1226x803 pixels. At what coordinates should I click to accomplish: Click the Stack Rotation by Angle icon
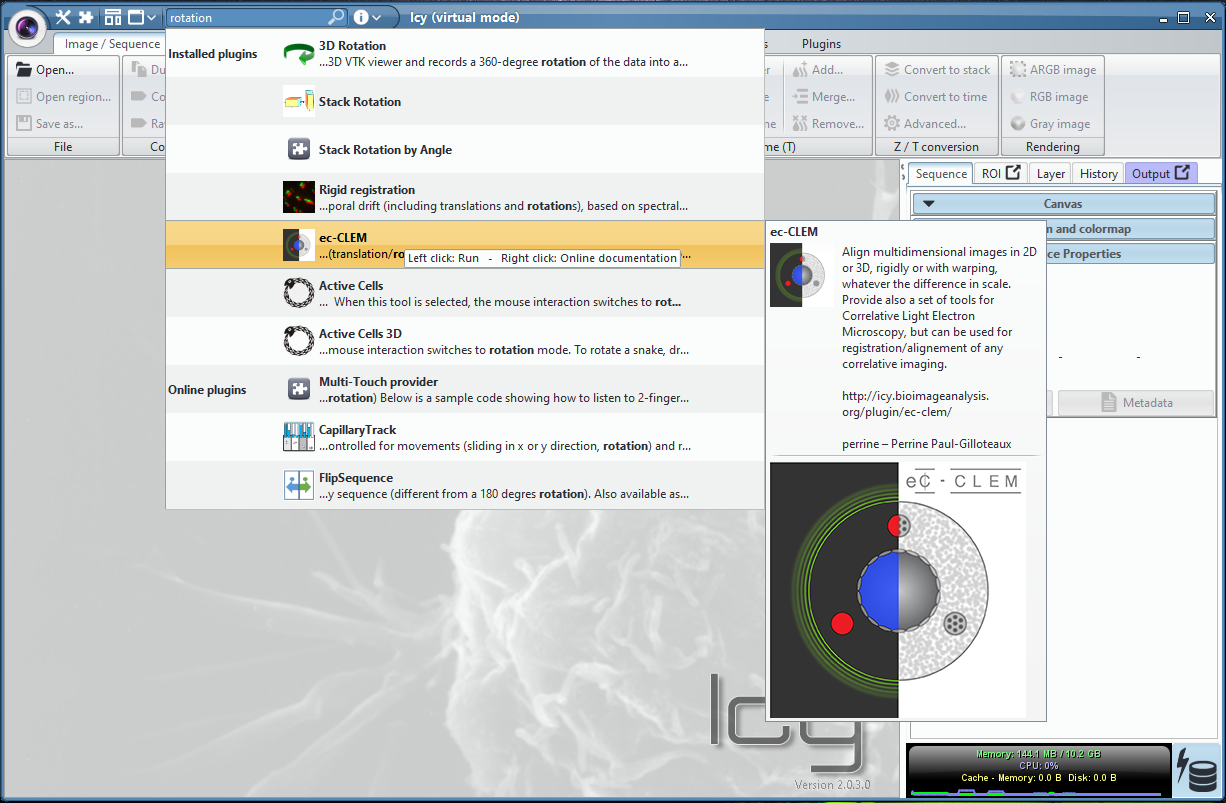[298, 148]
